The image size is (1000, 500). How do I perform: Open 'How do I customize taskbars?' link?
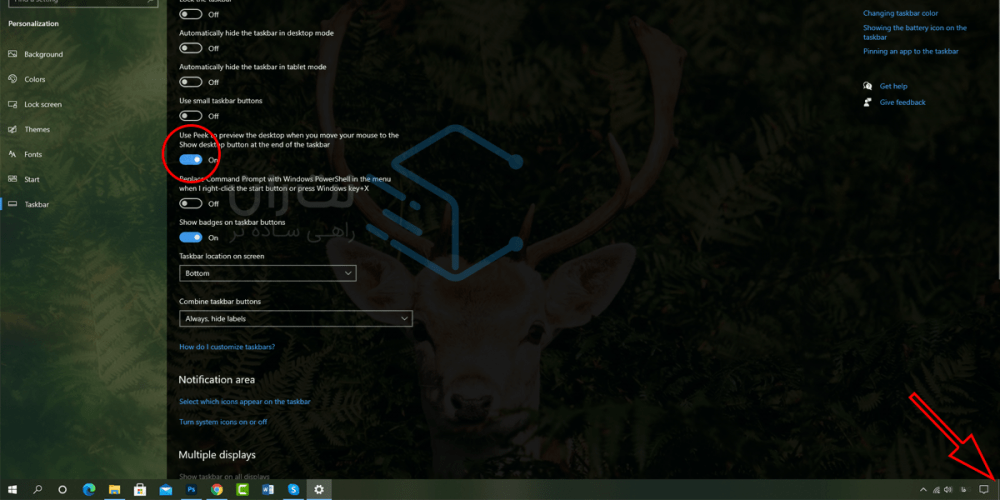point(227,346)
